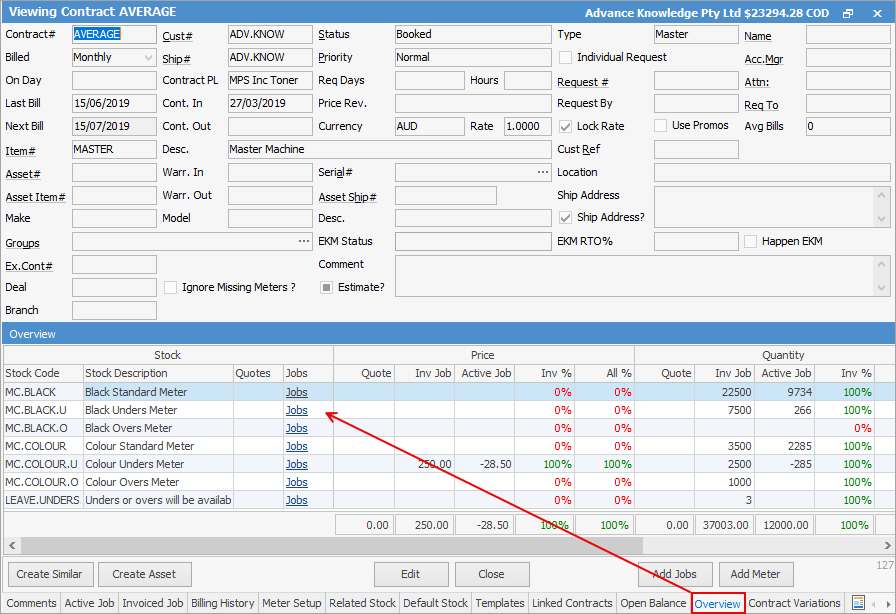
Task: Go to the Linked Contracts tab
Action: pyautogui.click(x=572, y=603)
